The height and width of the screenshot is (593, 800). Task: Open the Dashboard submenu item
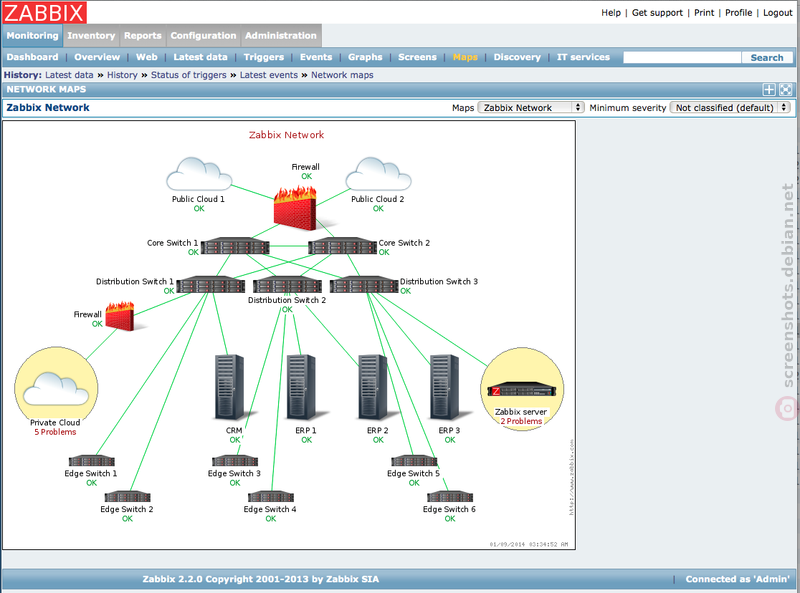pyautogui.click(x=33, y=57)
